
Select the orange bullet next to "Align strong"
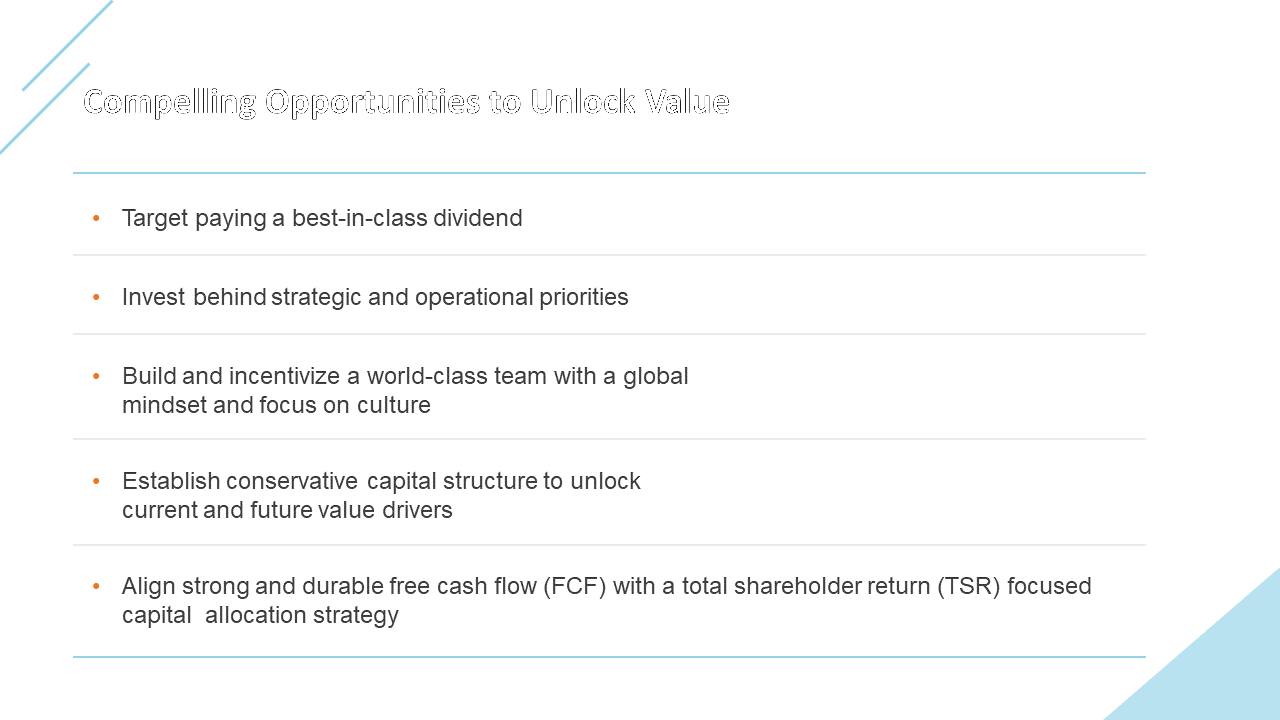96,586
